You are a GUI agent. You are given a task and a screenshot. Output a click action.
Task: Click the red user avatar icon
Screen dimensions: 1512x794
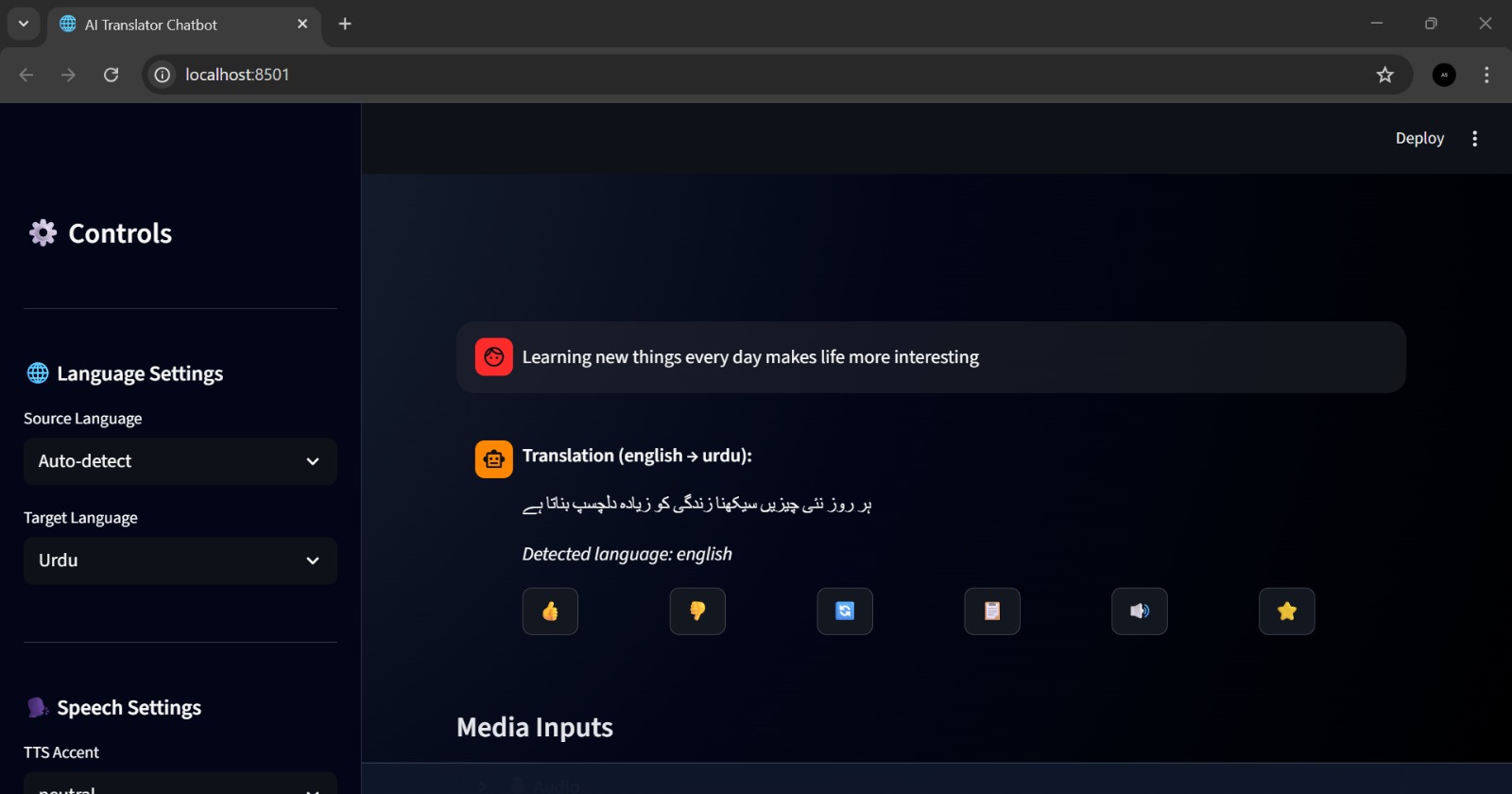click(494, 357)
